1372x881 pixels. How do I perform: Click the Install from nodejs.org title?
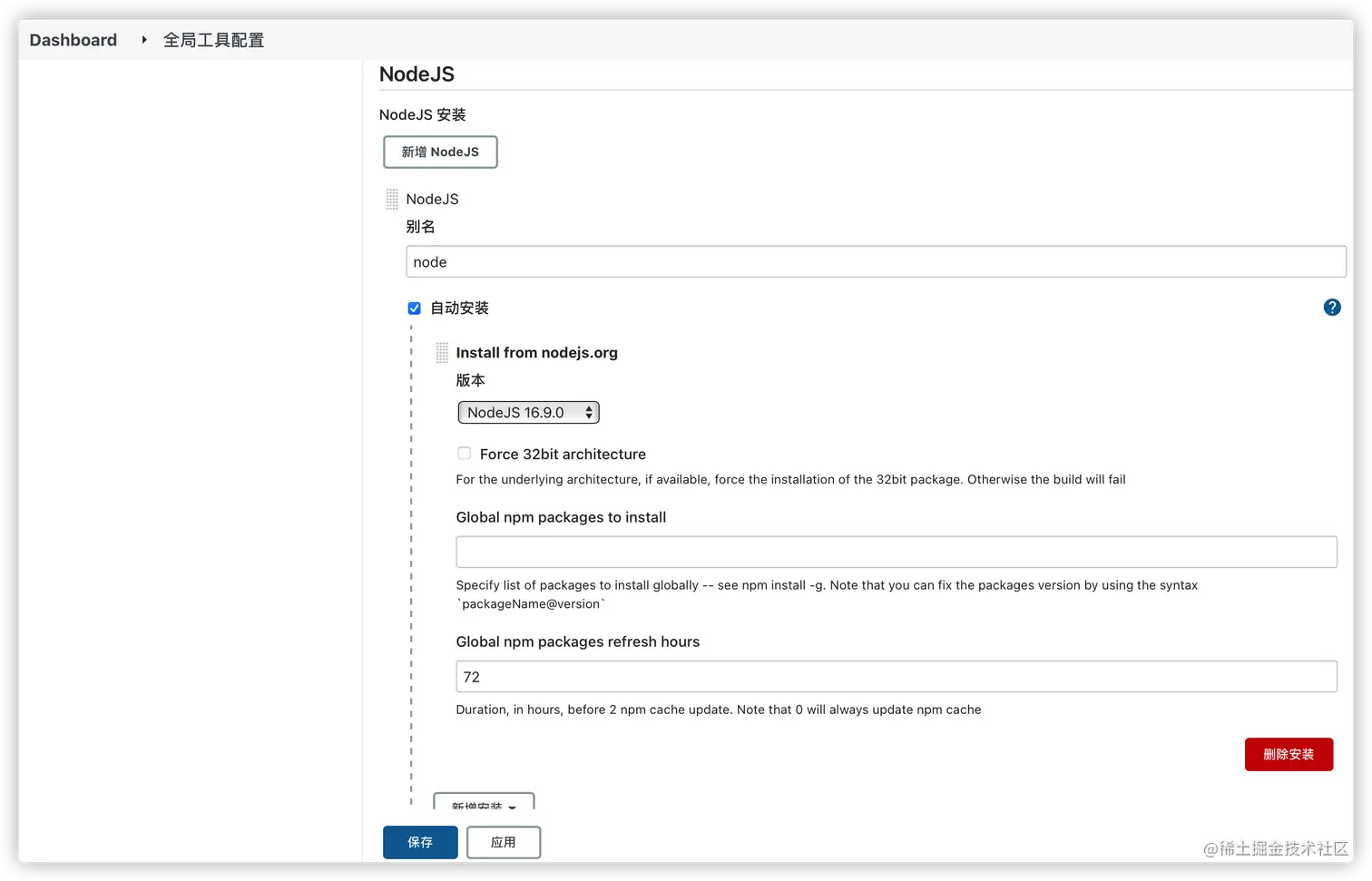(x=536, y=353)
